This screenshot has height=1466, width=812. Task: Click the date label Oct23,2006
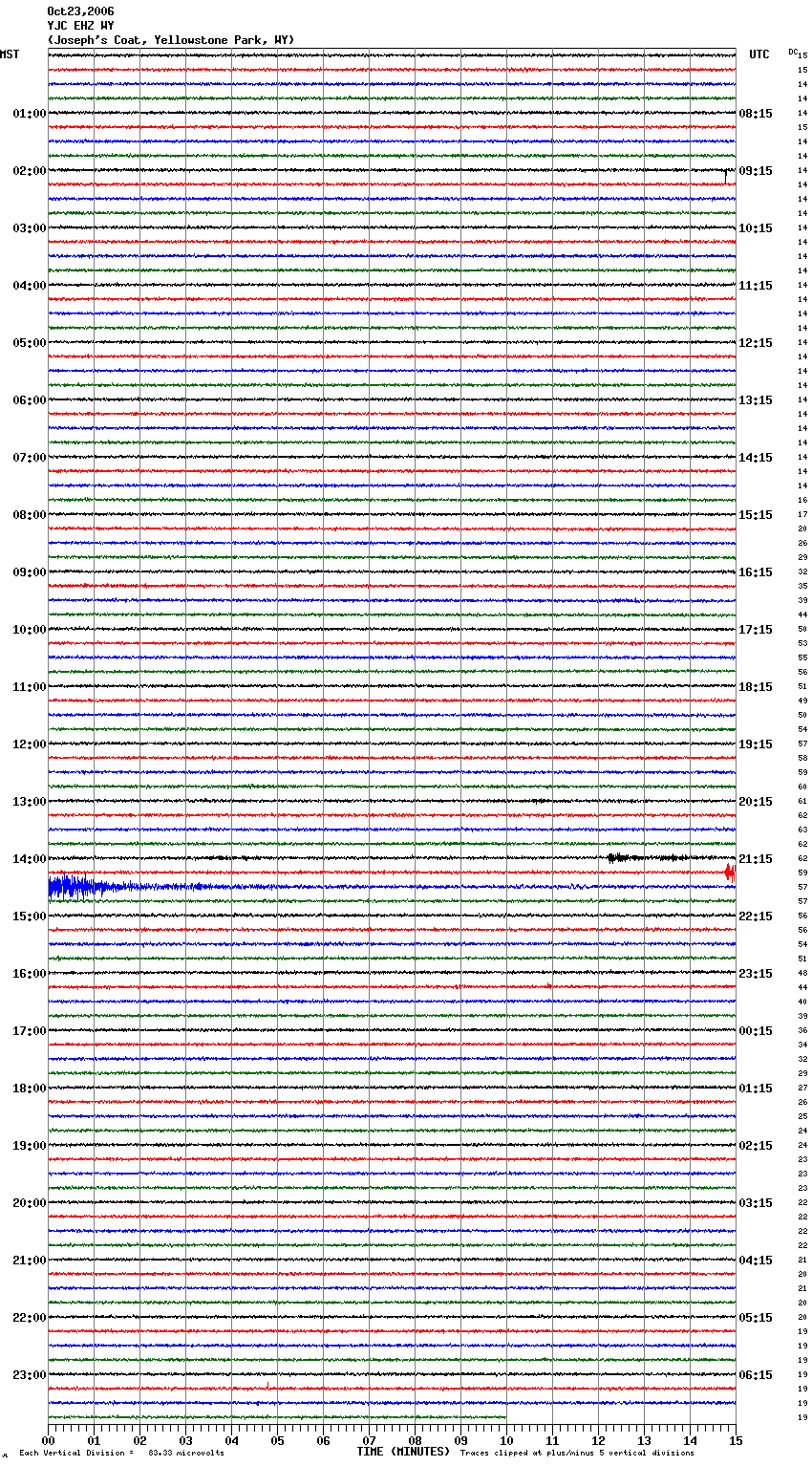(x=80, y=11)
